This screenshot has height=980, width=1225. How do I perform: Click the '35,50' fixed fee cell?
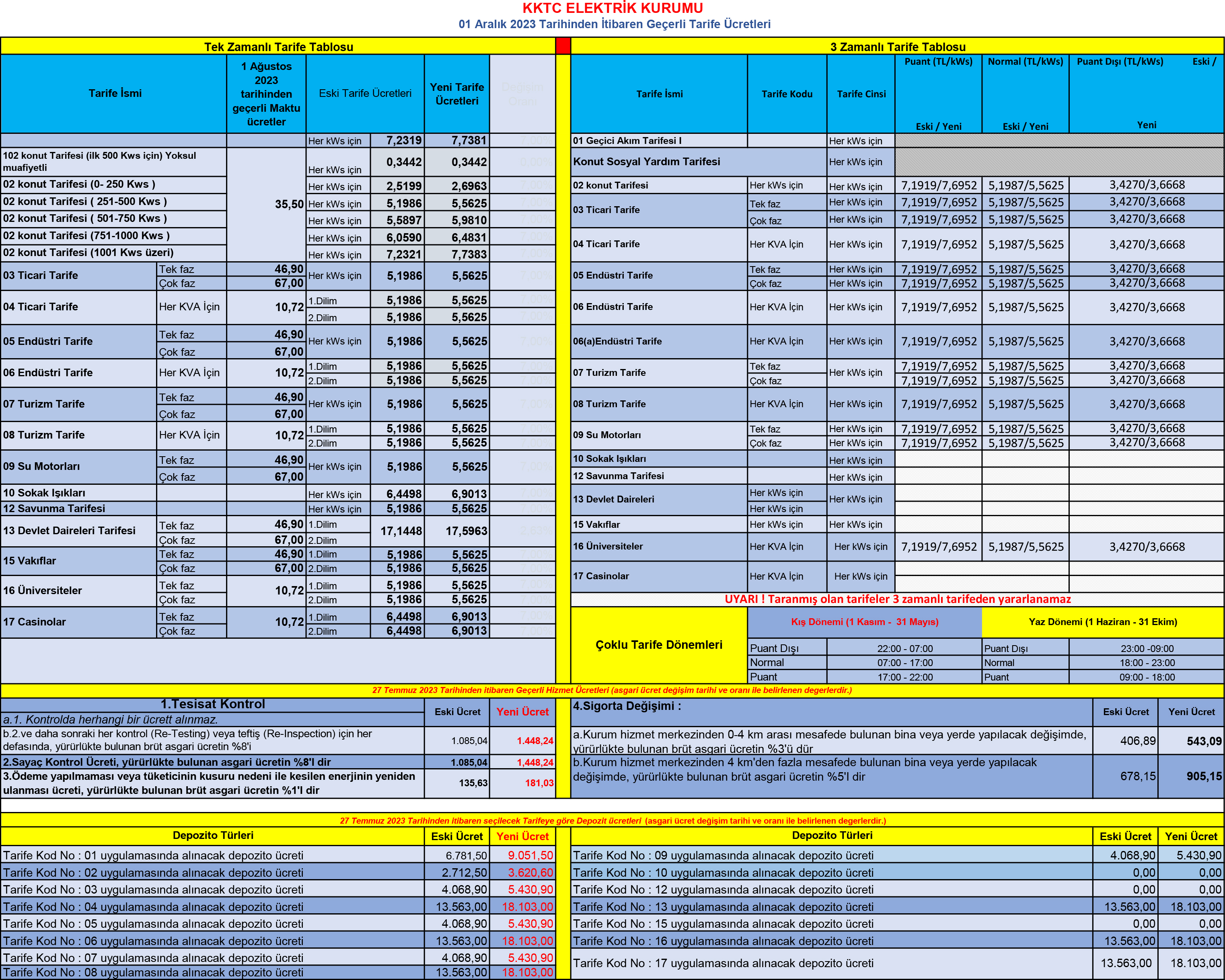[x=266, y=205]
